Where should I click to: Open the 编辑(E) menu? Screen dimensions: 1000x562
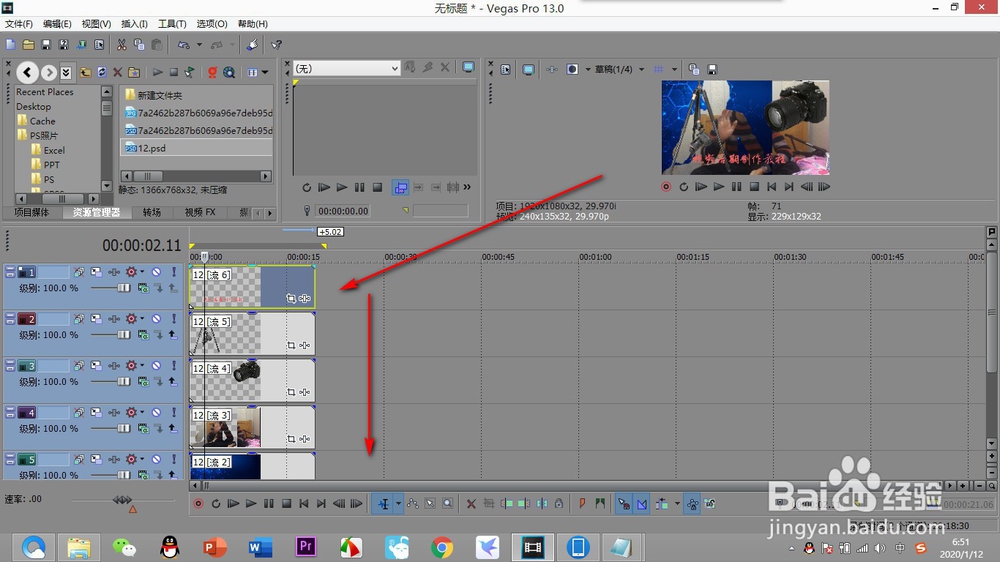pyautogui.click(x=57, y=24)
